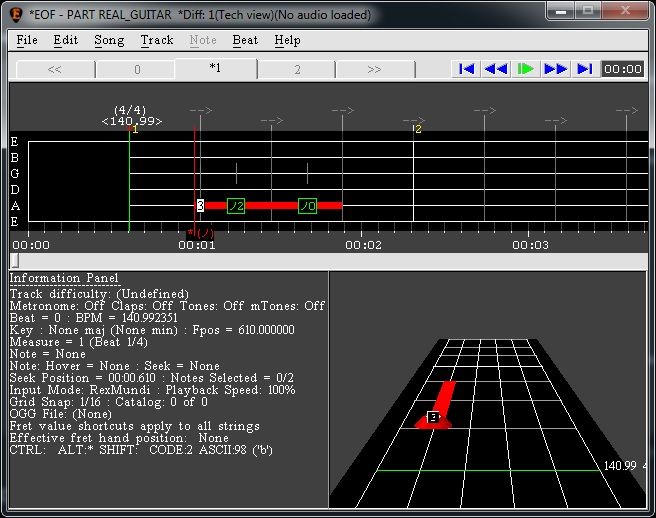Viewport: 656px width, 518px height.
Task: Click the <140.99> tempo label
Action: 132,121
